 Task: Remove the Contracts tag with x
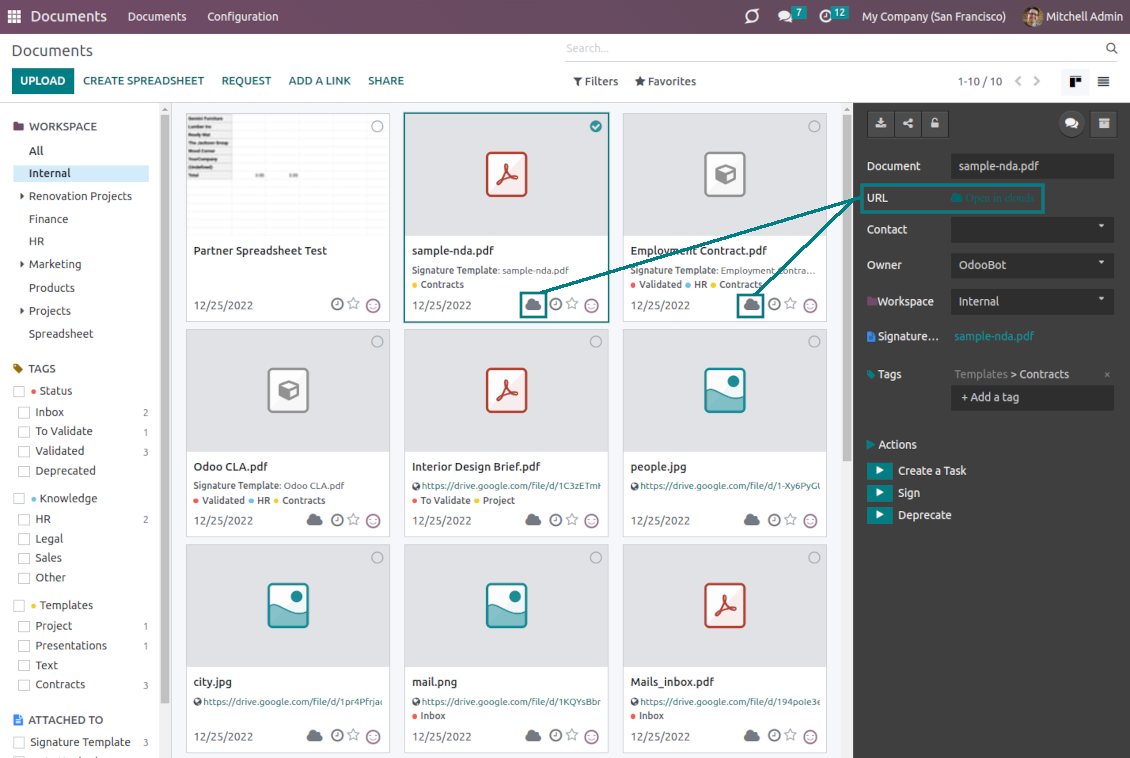click(x=1107, y=375)
